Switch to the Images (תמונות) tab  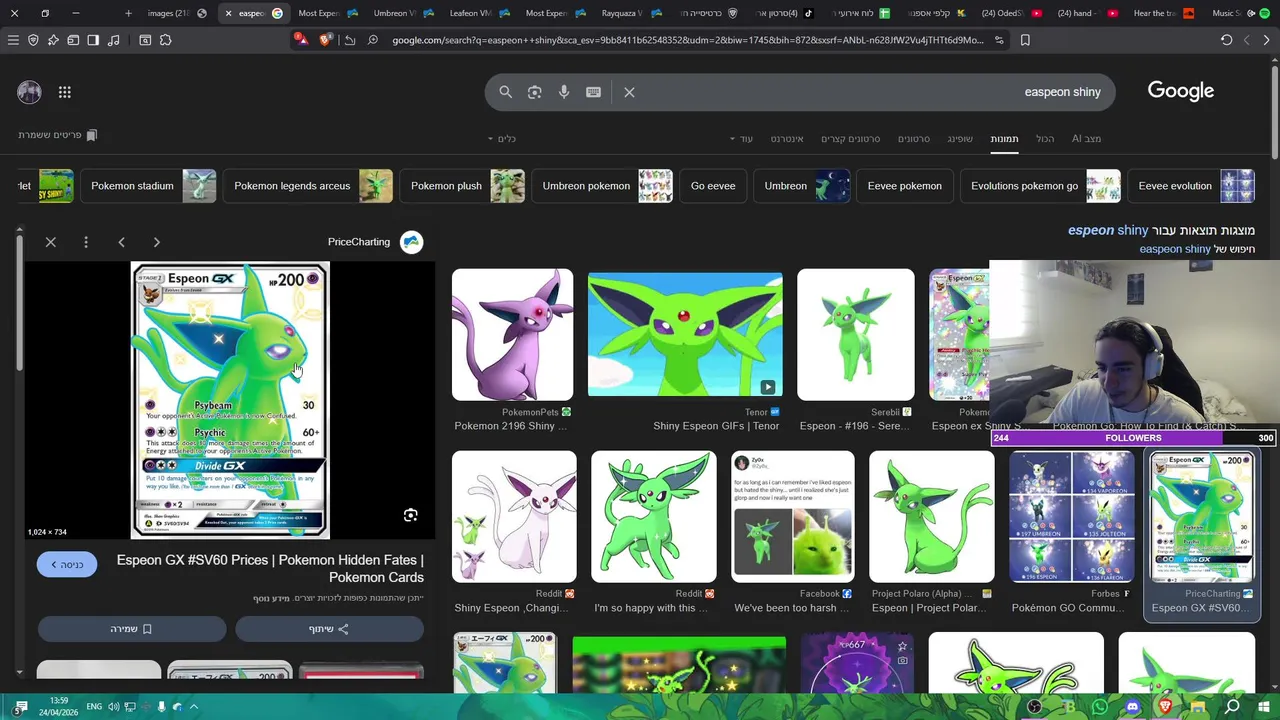[x=1004, y=139]
